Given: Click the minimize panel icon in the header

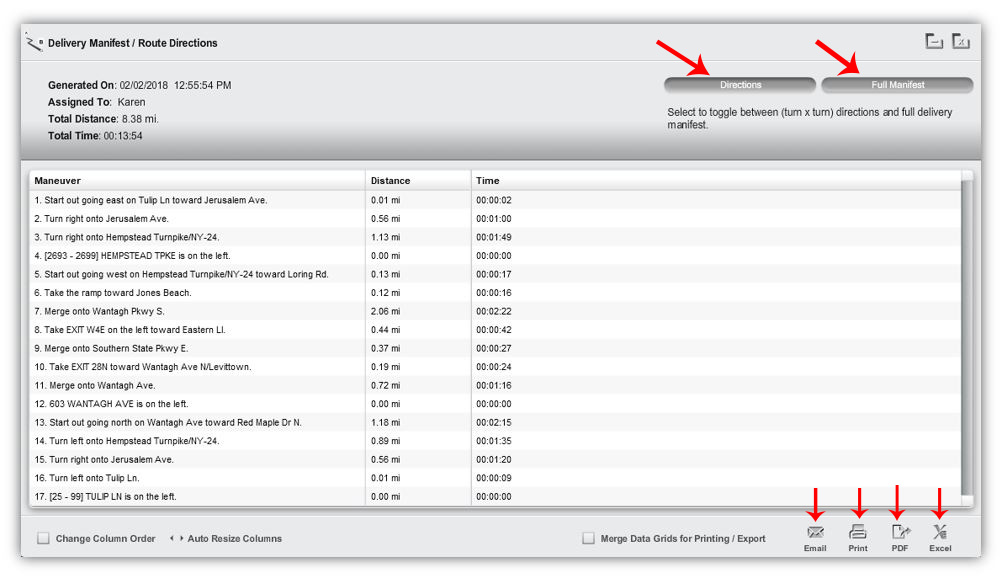Looking at the screenshot, I should click(934, 41).
